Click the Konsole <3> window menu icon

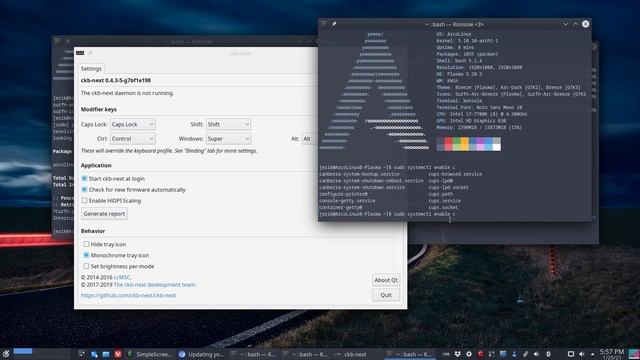(324, 24)
